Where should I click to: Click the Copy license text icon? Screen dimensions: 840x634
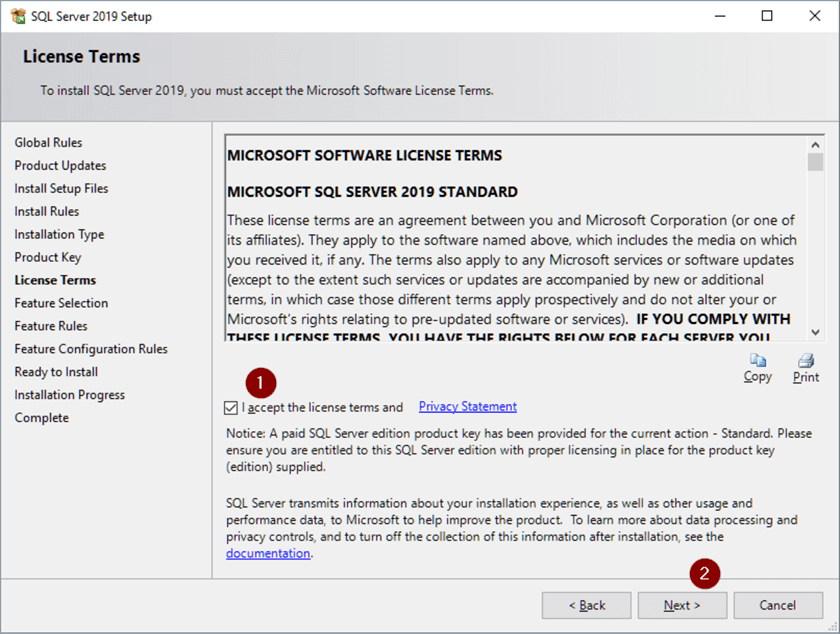757,361
